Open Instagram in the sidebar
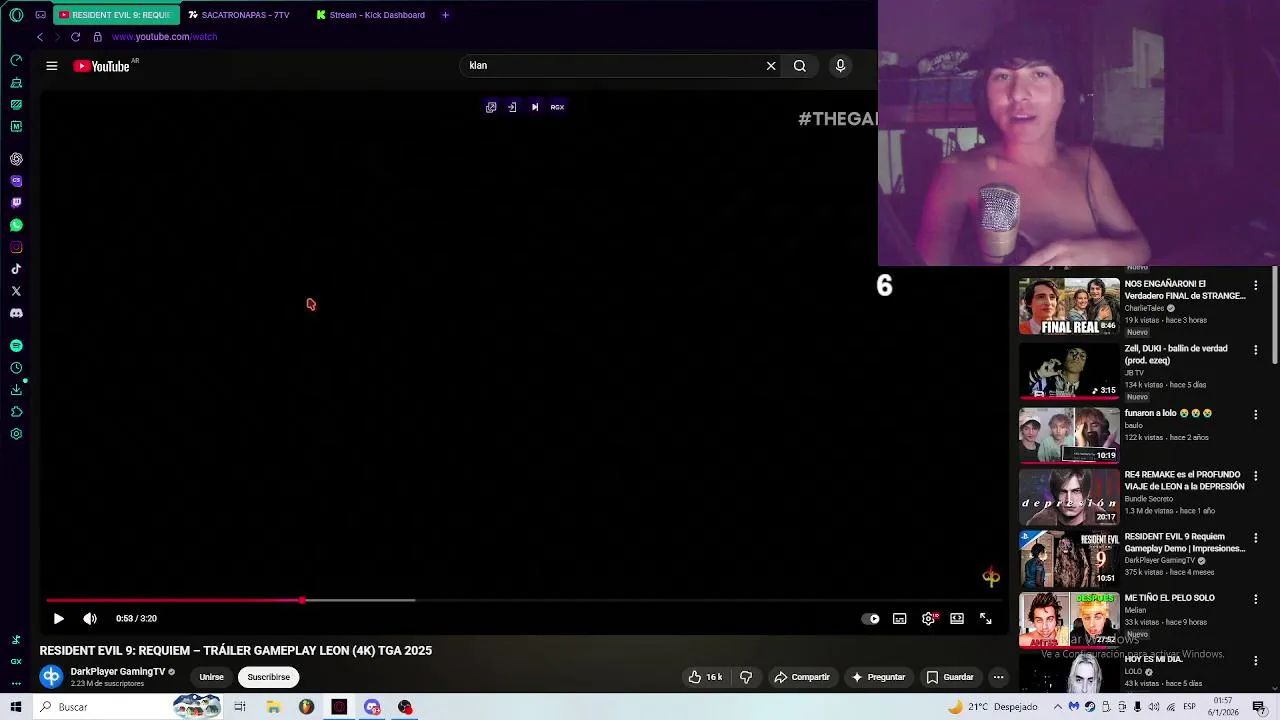This screenshot has height=720, width=1280. click(16, 247)
